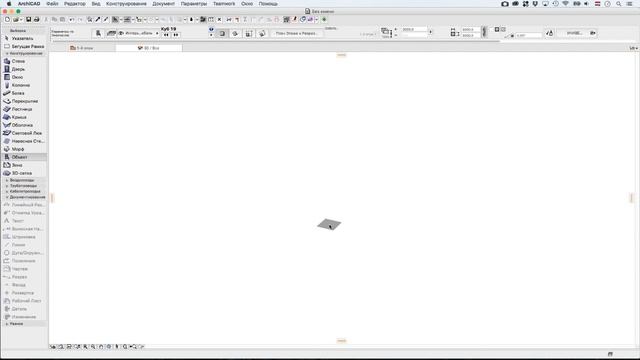Open the Конструирование menu
The height and width of the screenshot is (360, 640).
coord(126,4)
